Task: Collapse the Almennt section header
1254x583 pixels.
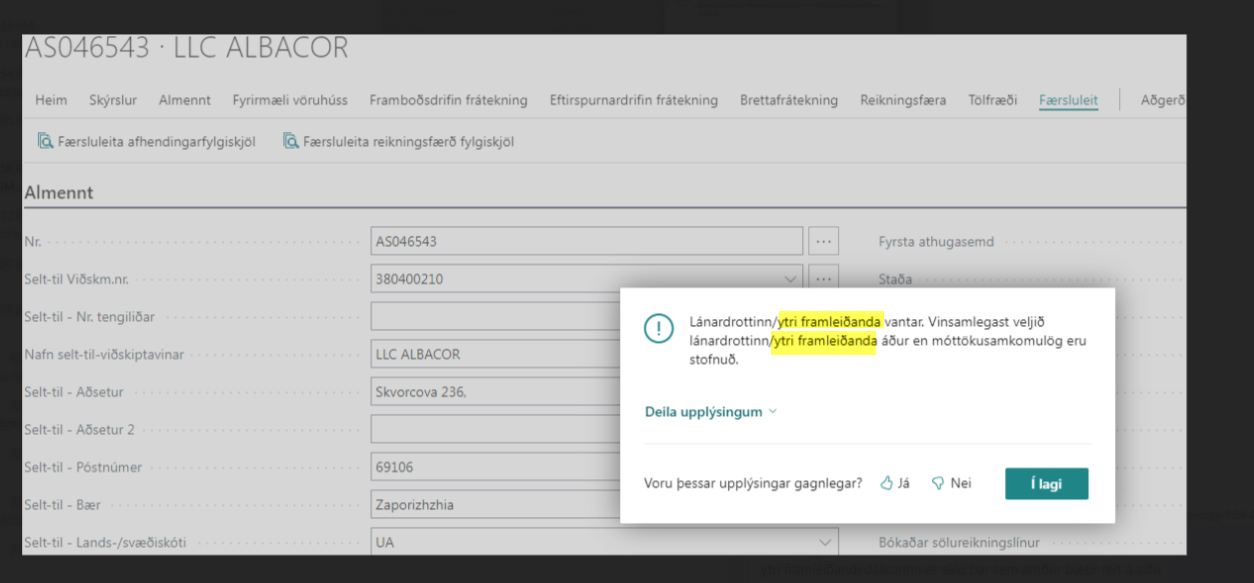Action: 59,192
